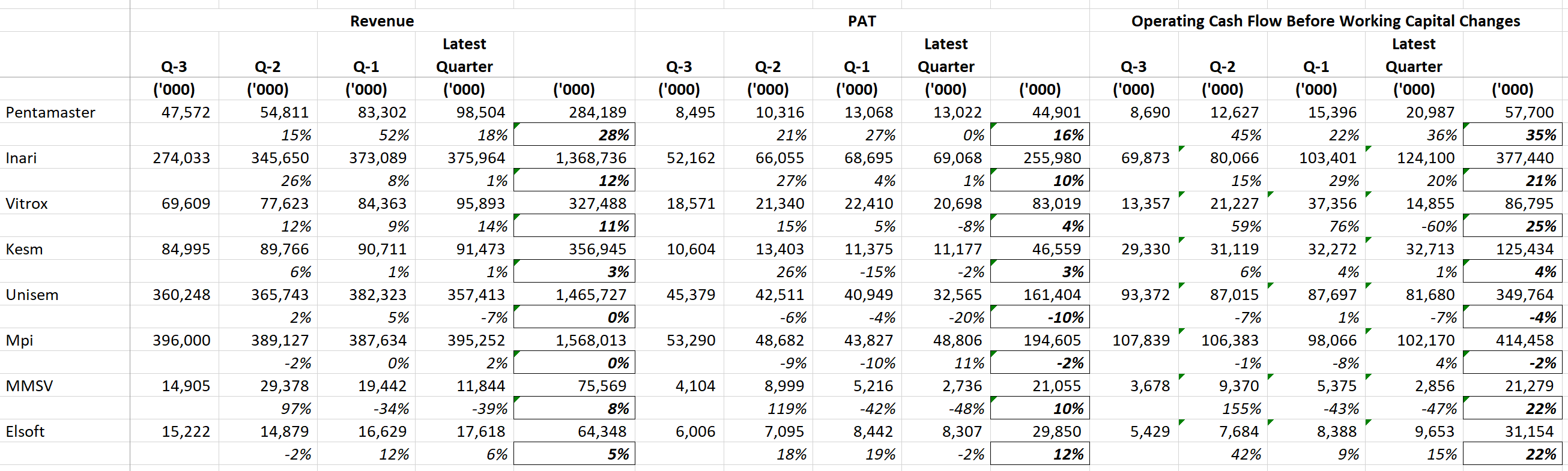Select MMSV latest quarter revenue 11,844

(x=481, y=386)
